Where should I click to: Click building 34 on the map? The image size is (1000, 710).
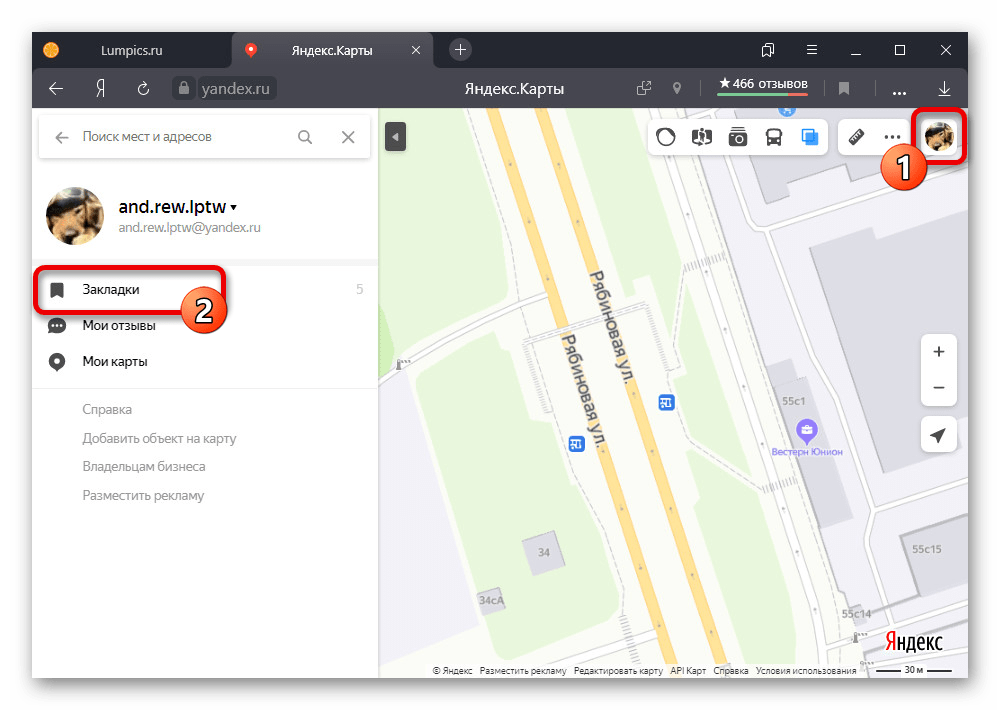click(x=543, y=552)
